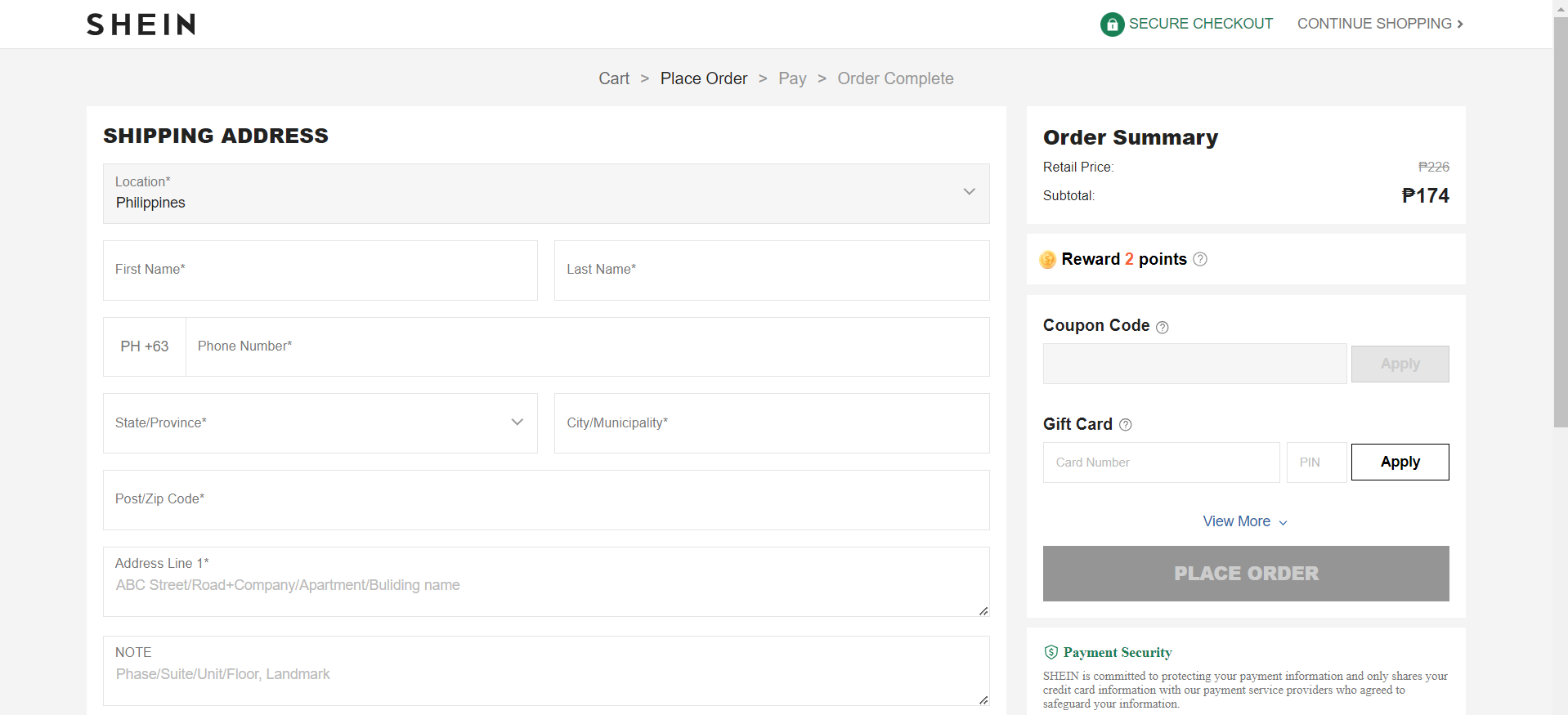This screenshot has width=1568, height=715.
Task: Go to Cart breadcrumb step
Action: 614,78
